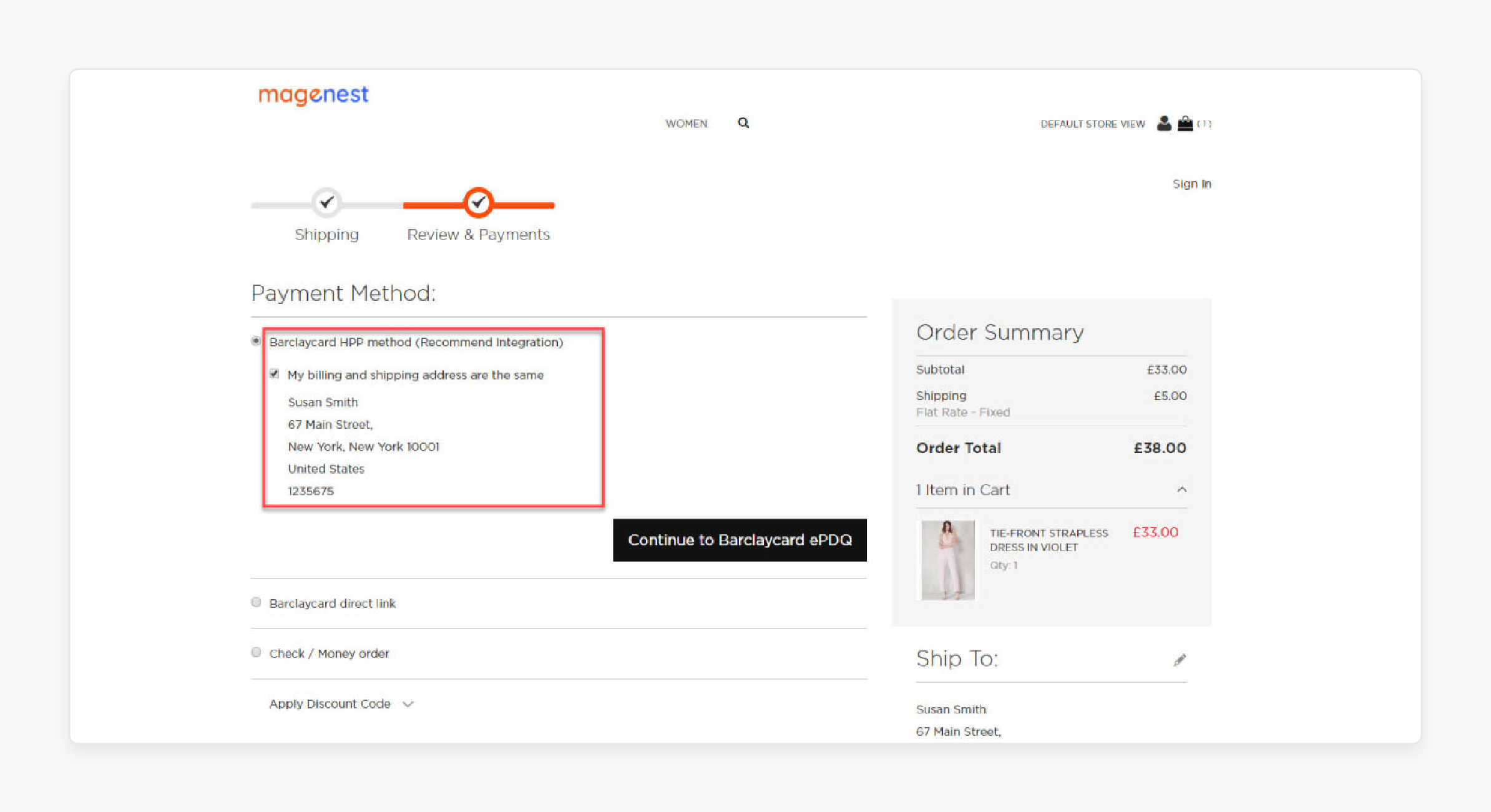Expand Apply Discount Code section
The image size is (1491, 812).
point(341,704)
